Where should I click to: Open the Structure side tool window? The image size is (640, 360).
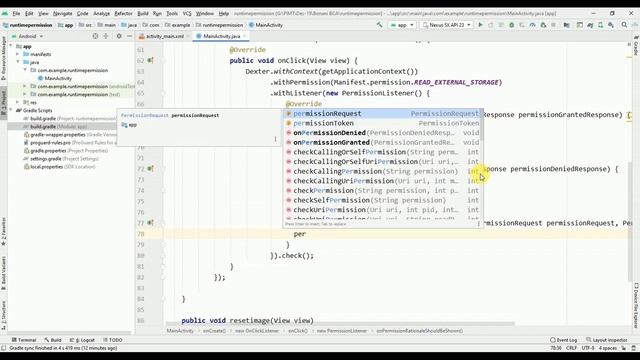[4, 315]
